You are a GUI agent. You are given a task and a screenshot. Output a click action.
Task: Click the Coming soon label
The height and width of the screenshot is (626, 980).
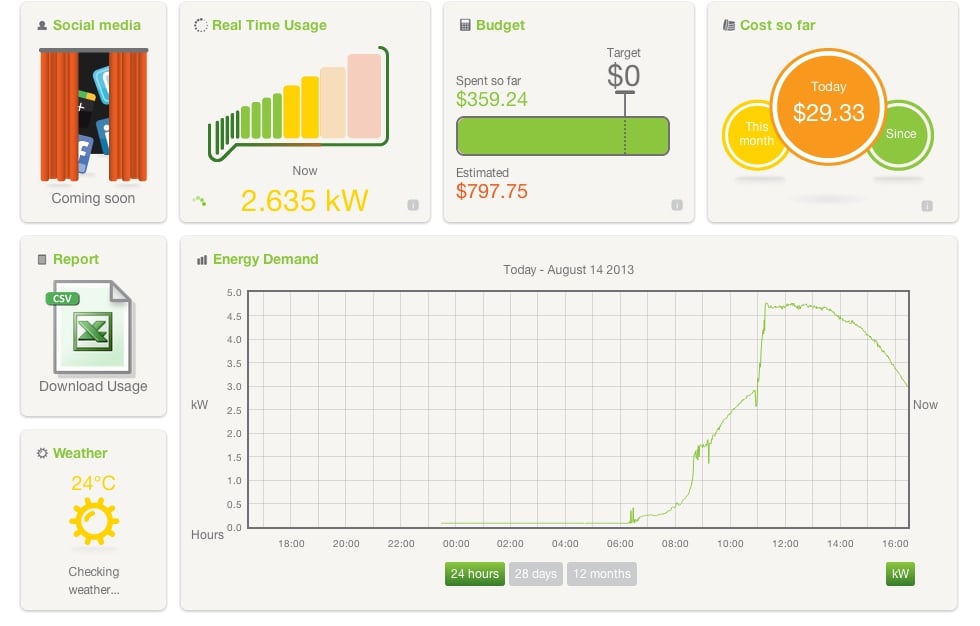pos(93,198)
